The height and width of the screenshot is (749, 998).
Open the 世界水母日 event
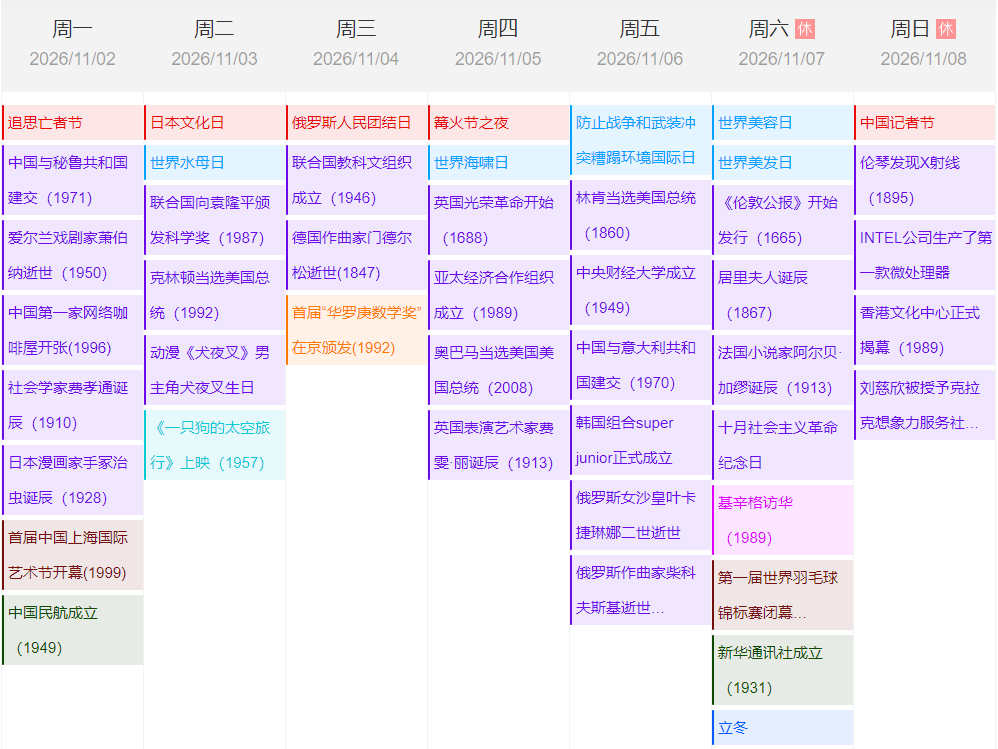click(215, 162)
